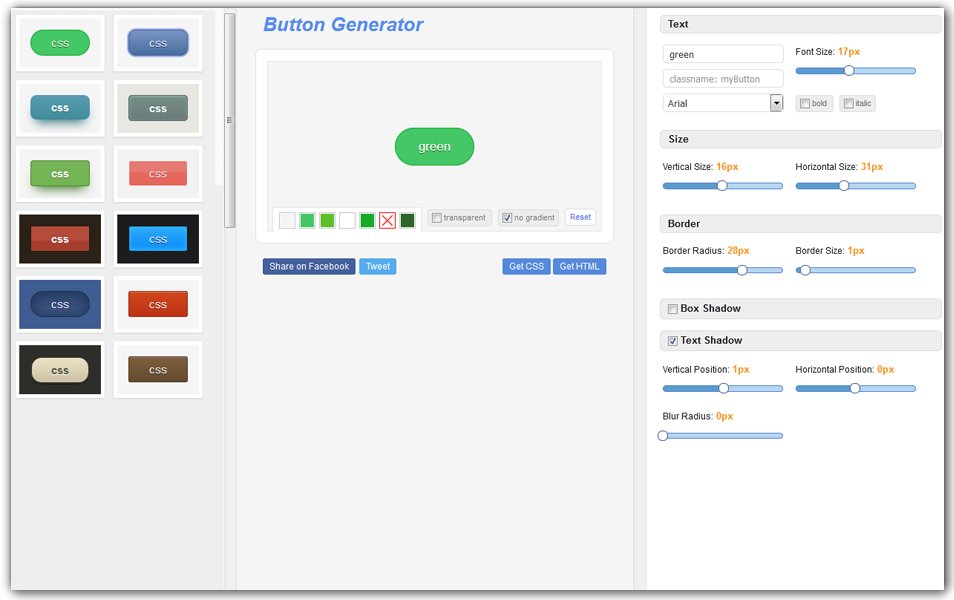Click the green preview button
The image size is (954, 600).
click(433, 146)
